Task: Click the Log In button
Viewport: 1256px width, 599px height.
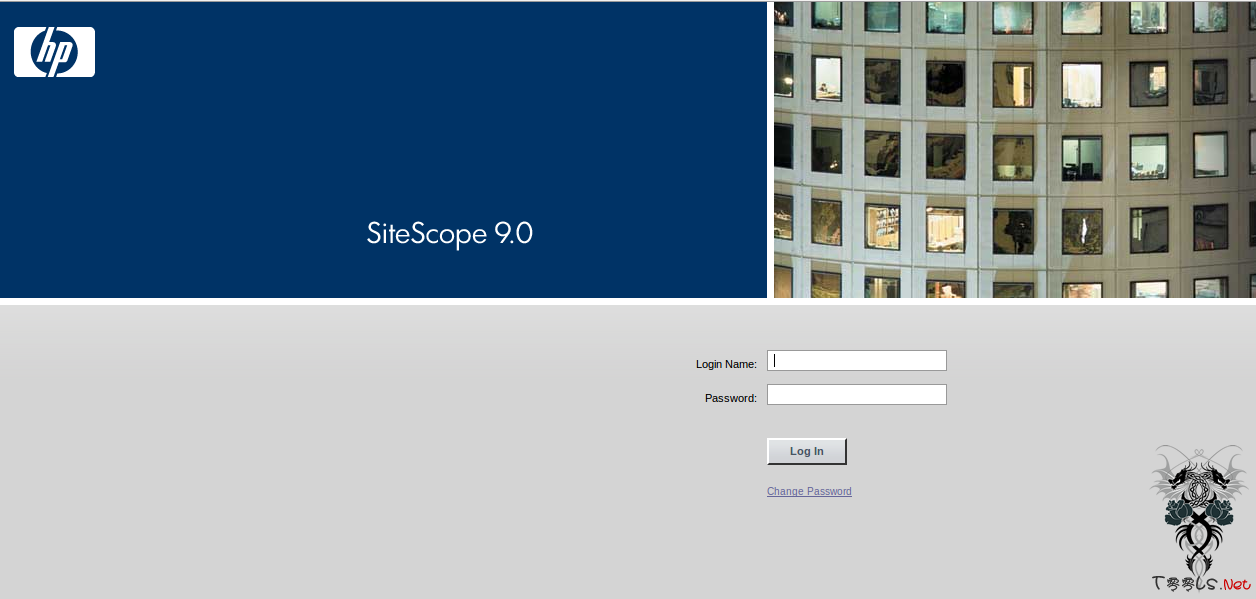Action: click(807, 451)
